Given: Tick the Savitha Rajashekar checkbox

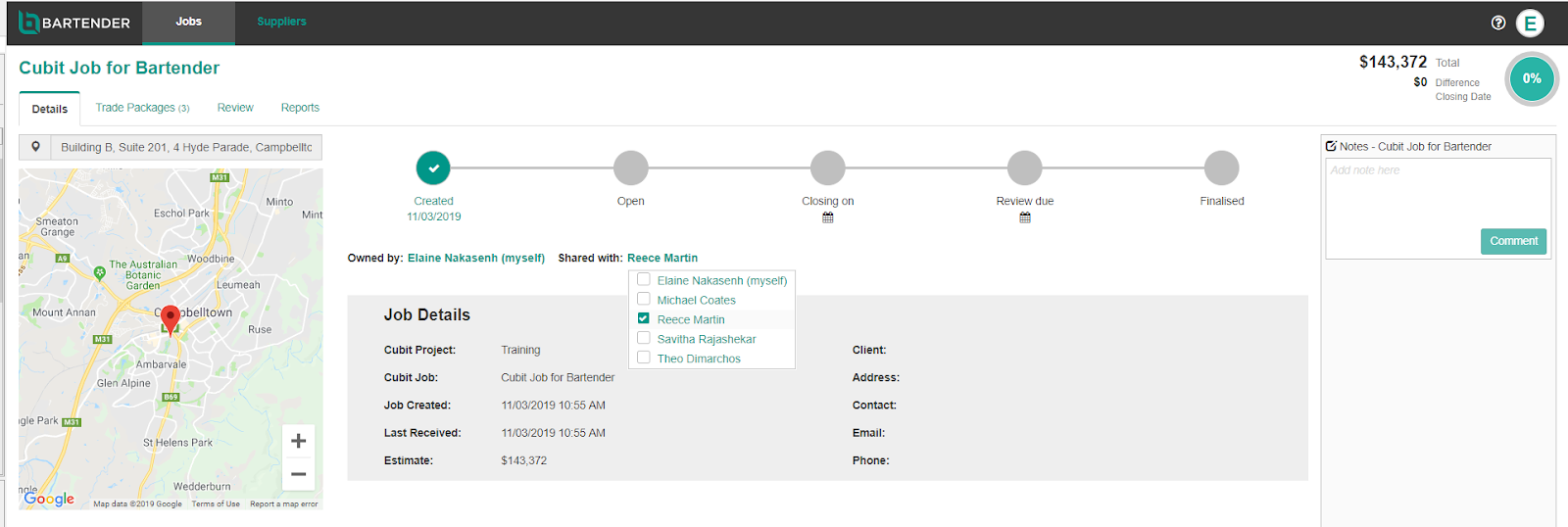Looking at the screenshot, I should 644,338.
